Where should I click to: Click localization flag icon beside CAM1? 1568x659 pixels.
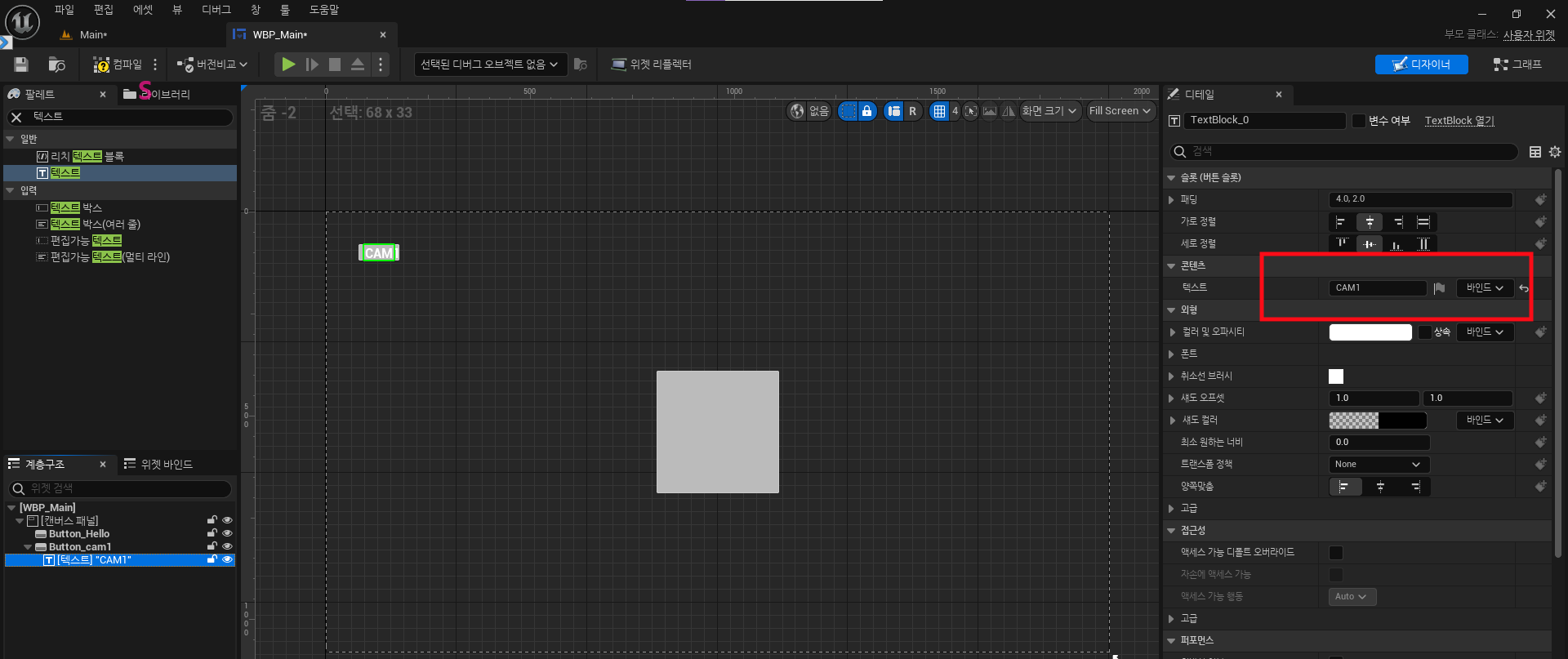(1439, 288)
